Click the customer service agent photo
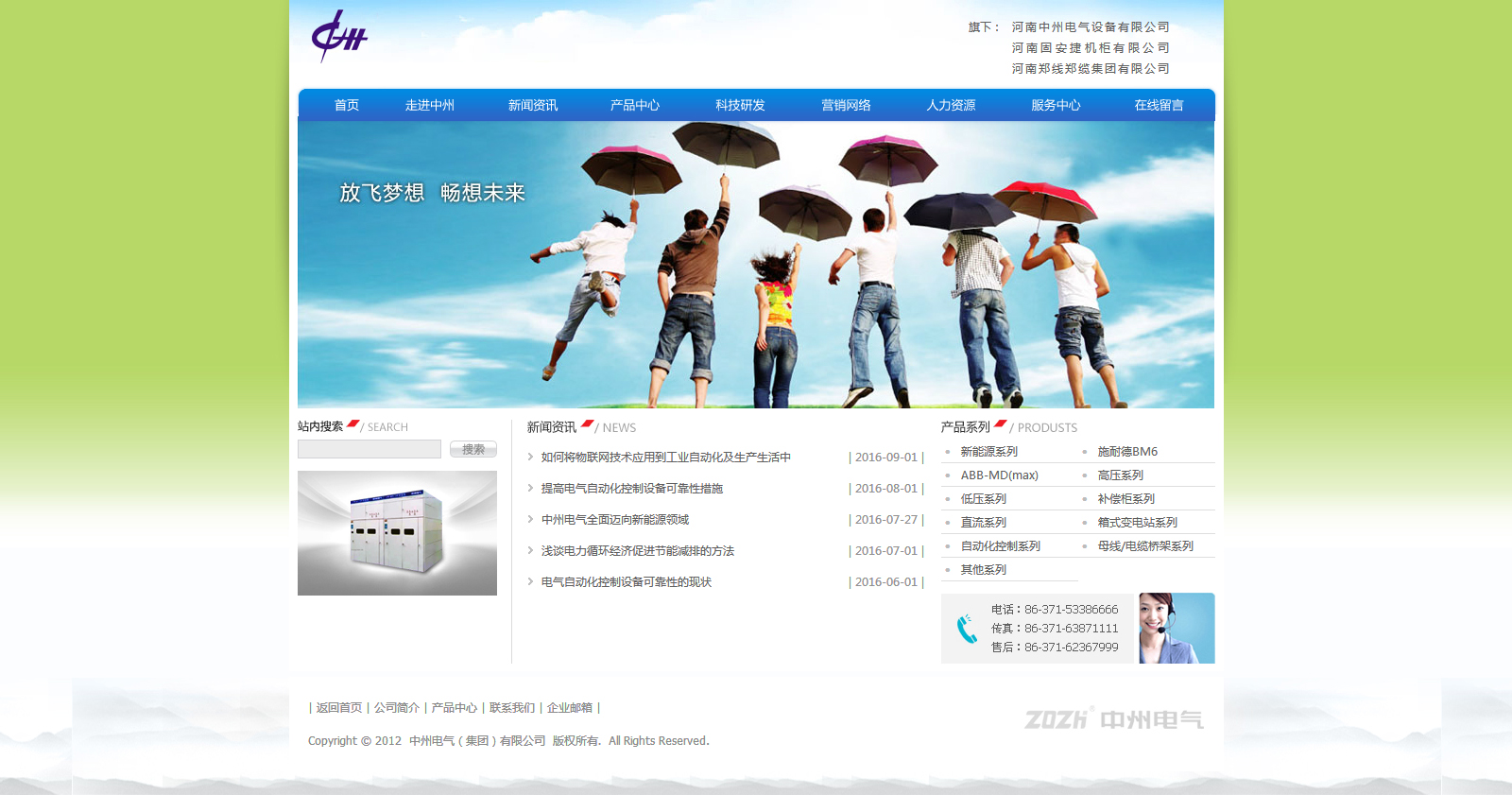The image size is (1512, 795). (x=1176, y=628)
